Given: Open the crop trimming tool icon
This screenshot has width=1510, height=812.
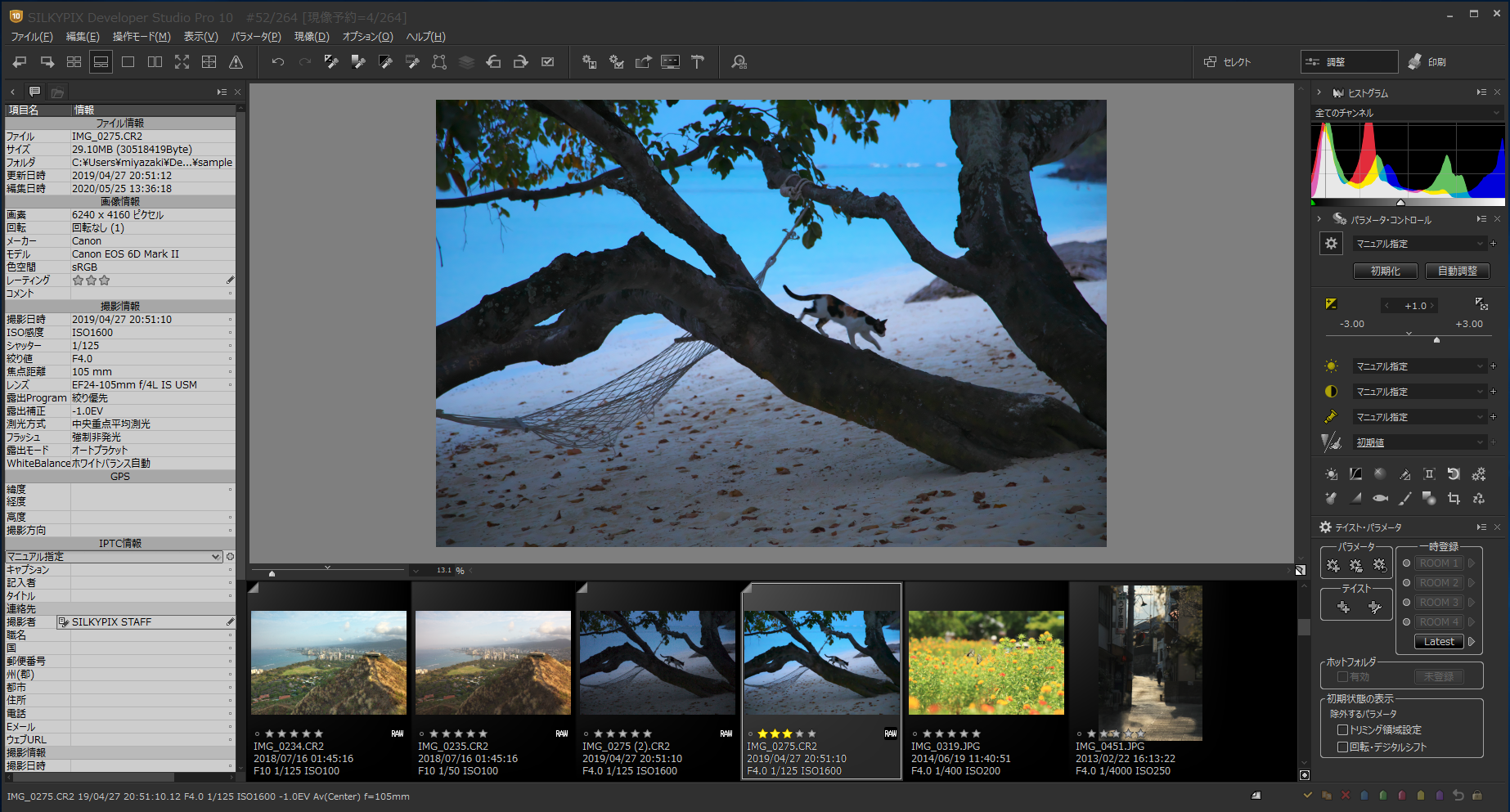Looking at the screenshot, I should [x=1454, y=498].
